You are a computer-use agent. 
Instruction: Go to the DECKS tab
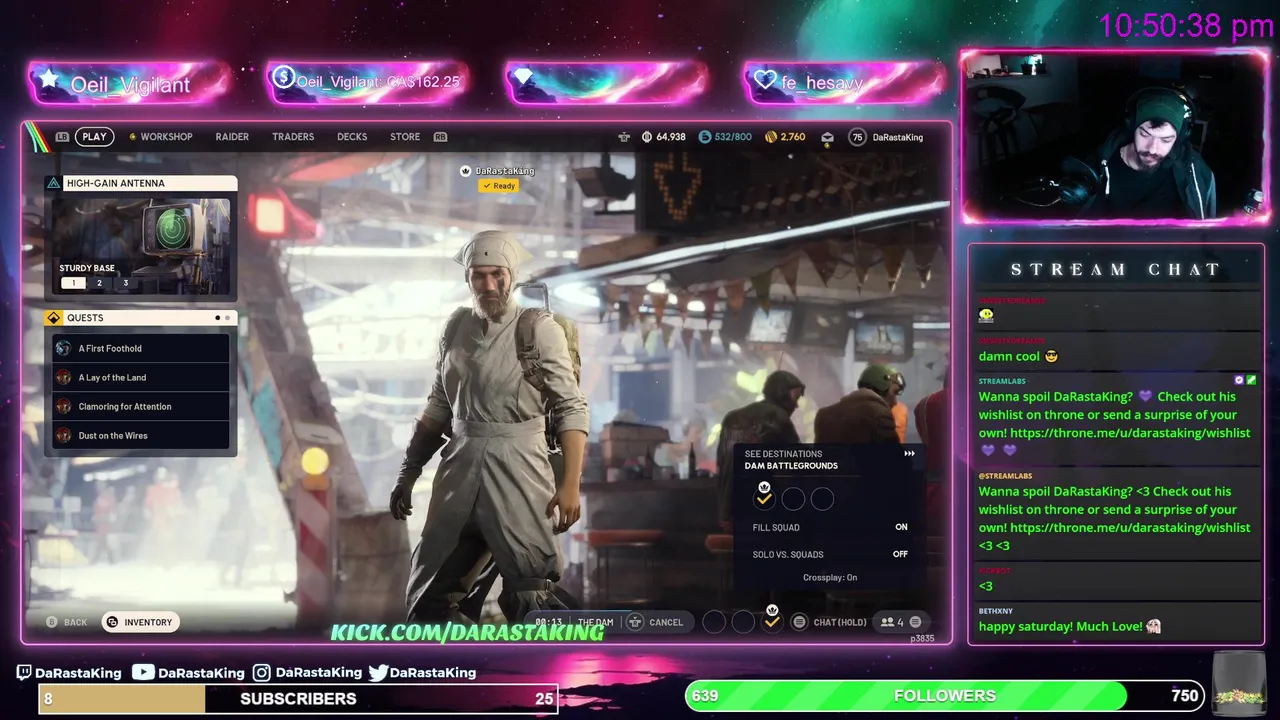[x=352, y=137]
